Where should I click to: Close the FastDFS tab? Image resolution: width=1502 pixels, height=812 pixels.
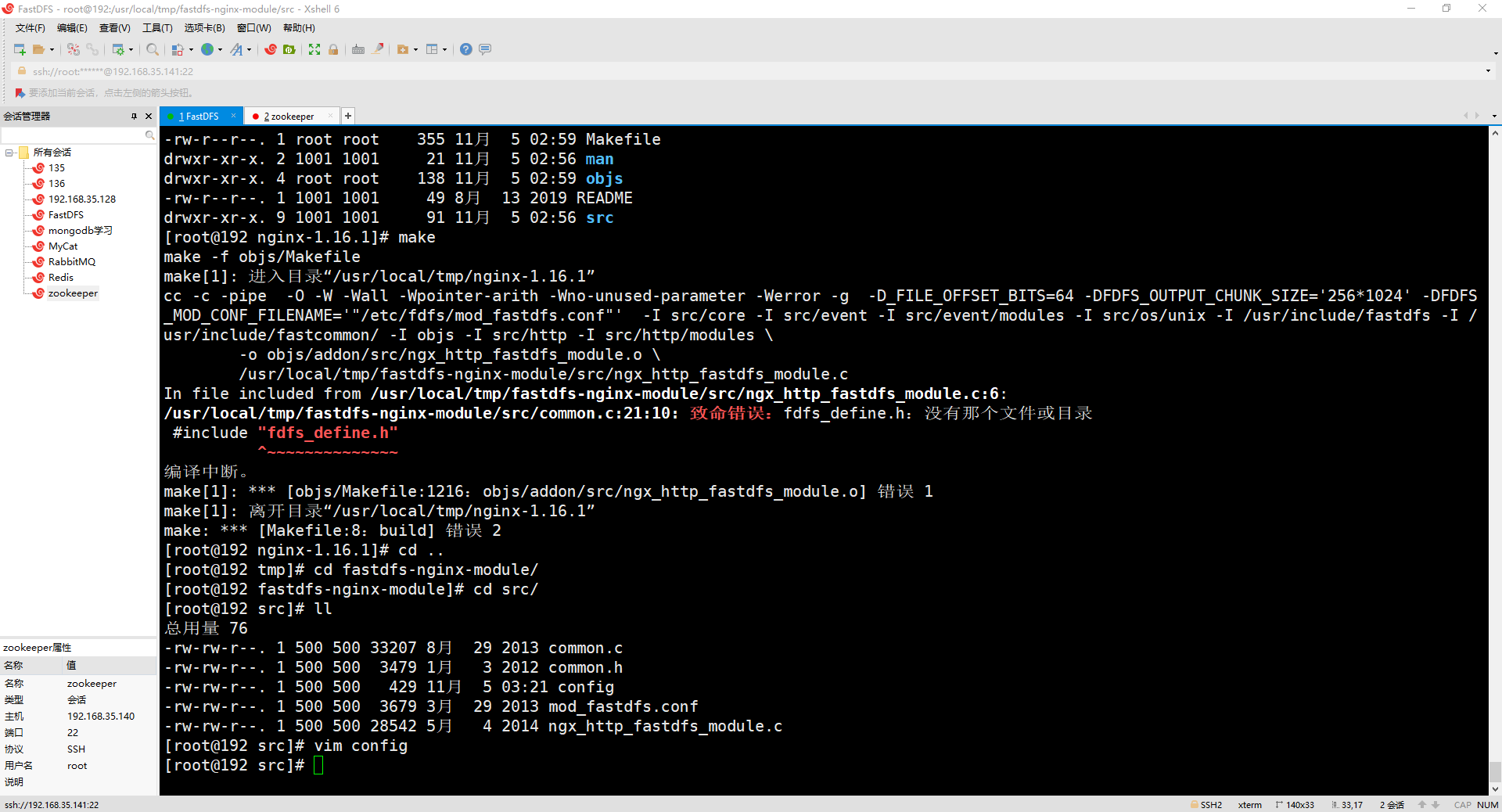pos(233,116)
